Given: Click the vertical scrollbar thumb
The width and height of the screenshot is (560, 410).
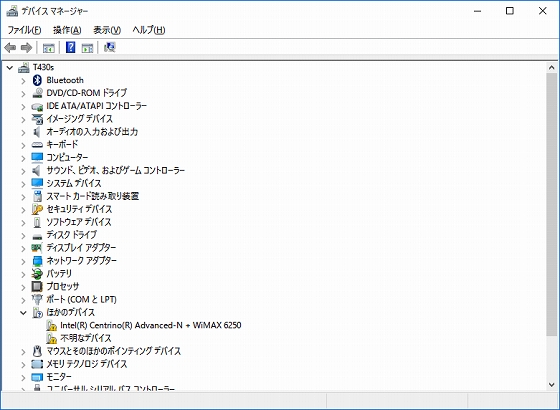Looking at the screenshot, I should click(551, 204).
